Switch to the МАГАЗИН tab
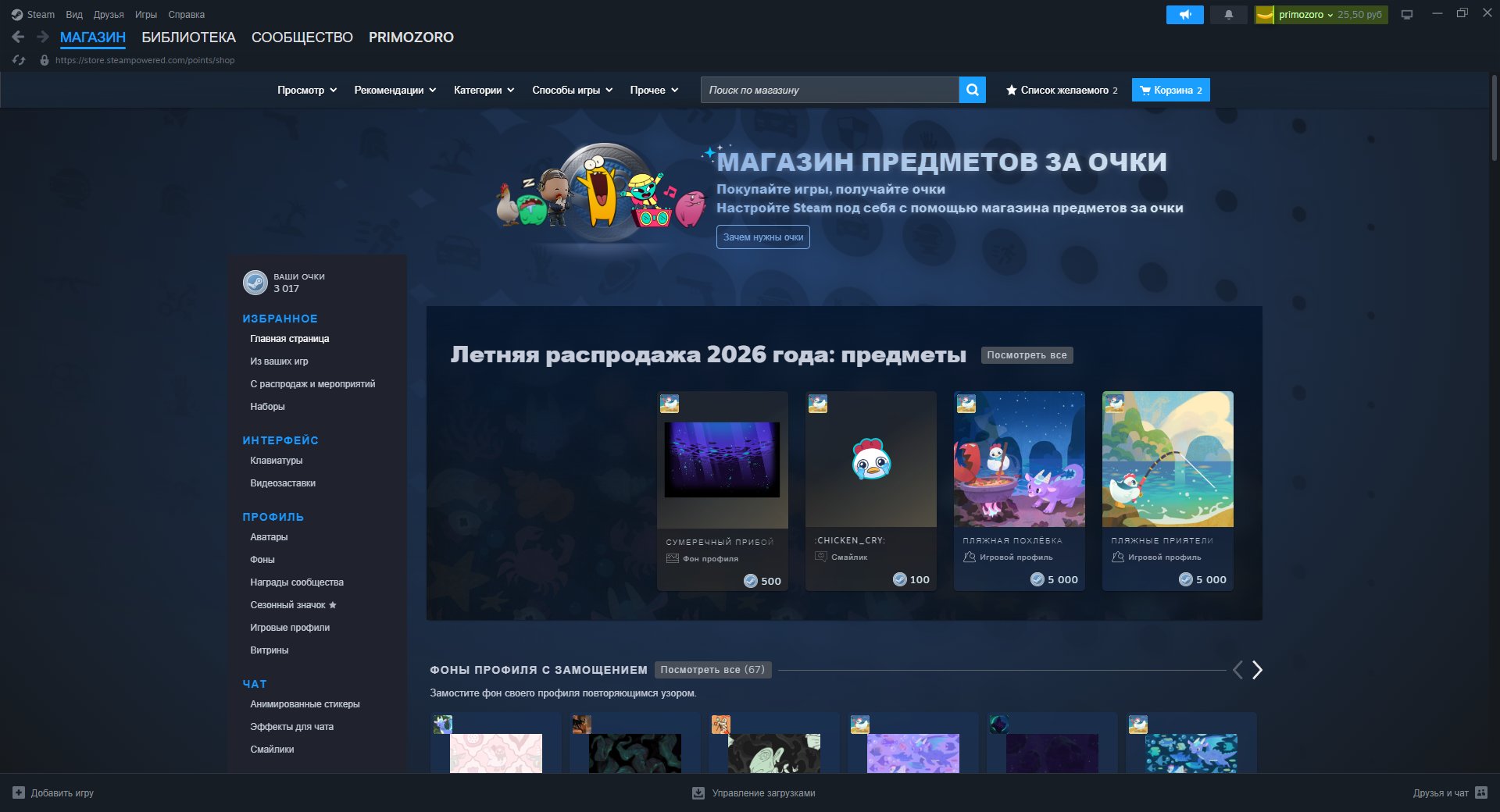Screen dimensions: 1500x812 [93, 37]
